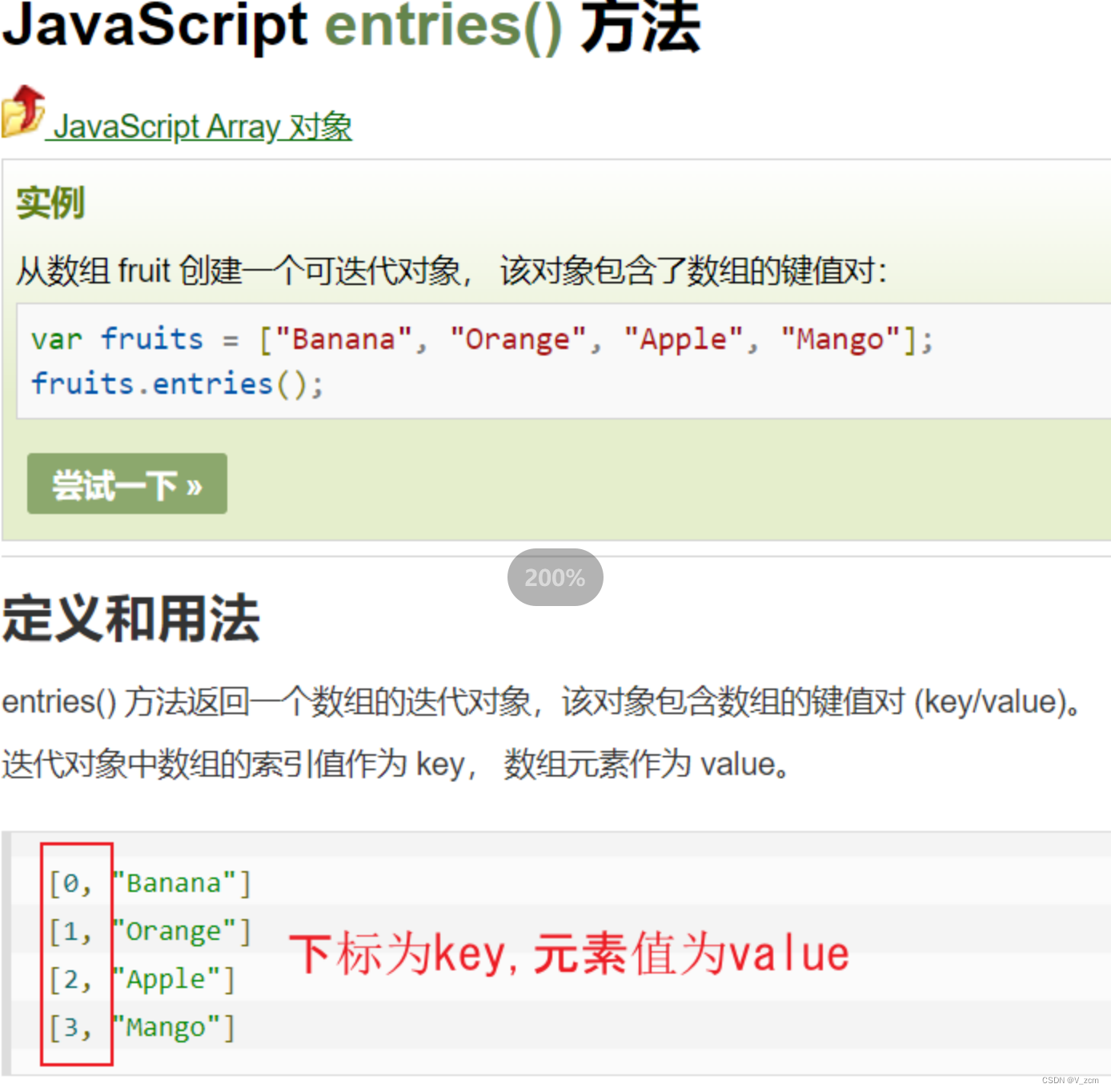Open the JavaScript Array 对象 link
Image resolution: width=1111 pixels, height=1092 pixels.
pos(200,126)
